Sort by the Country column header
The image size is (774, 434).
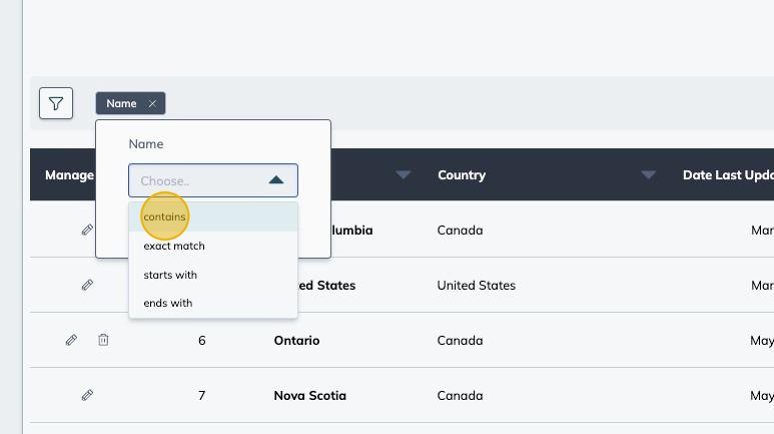click(x=461, y=175)
